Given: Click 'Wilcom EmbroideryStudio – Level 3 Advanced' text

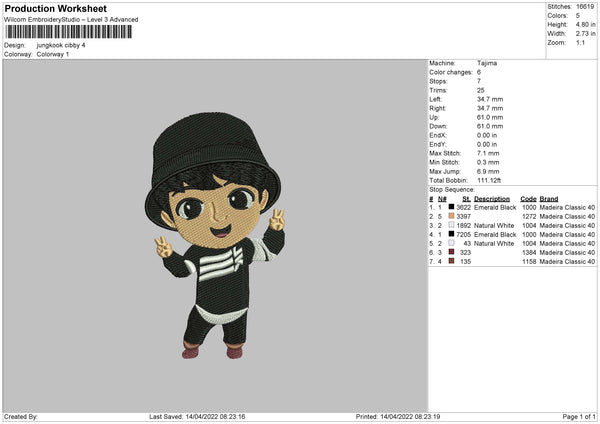Looking at the screenshot, I should coord(71,20).
